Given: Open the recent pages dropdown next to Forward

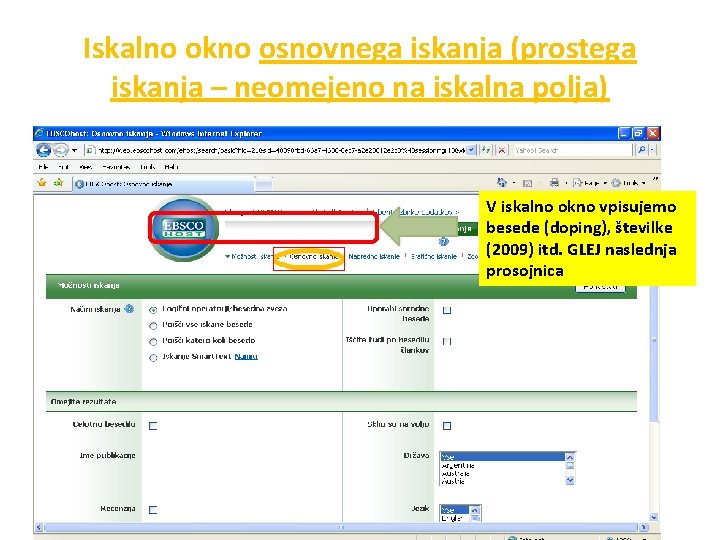Looking at the screenshot, I should (x=74, y=150).
